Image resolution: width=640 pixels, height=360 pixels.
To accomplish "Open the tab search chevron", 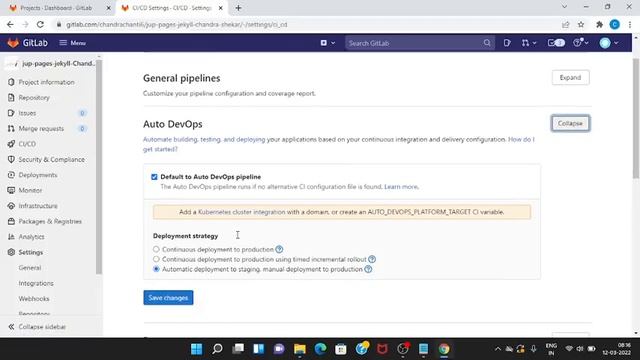I will [x=564, y=7].
